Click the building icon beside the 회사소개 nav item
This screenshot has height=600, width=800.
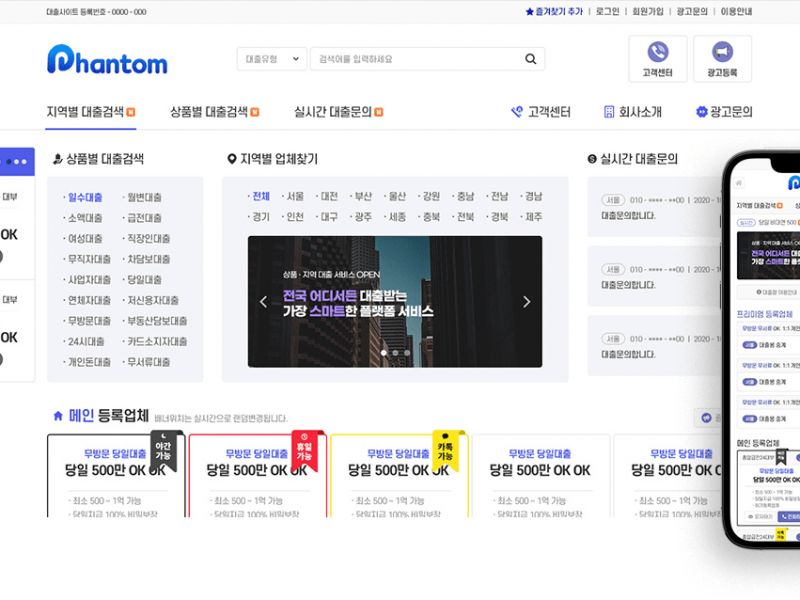pyautogui.click(x=609, y=112)
